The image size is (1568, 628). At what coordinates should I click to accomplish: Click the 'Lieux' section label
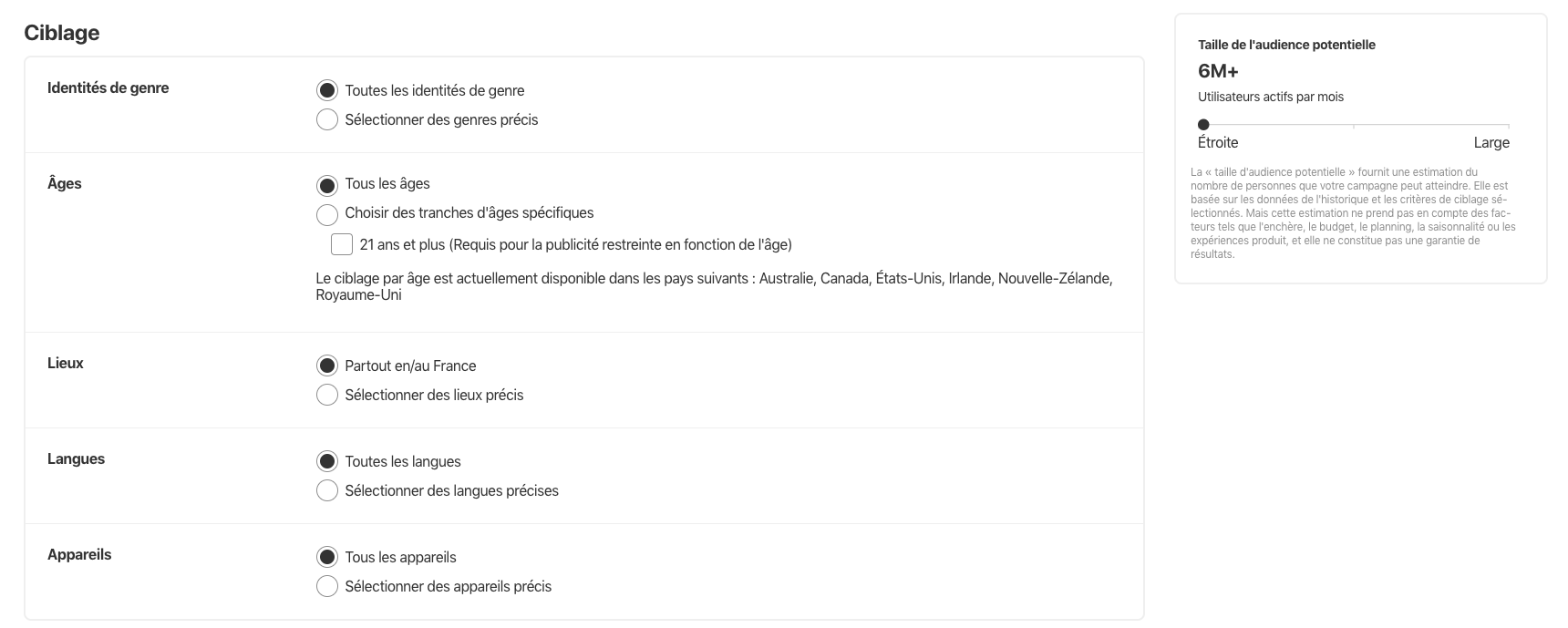(x=66, y=363)
